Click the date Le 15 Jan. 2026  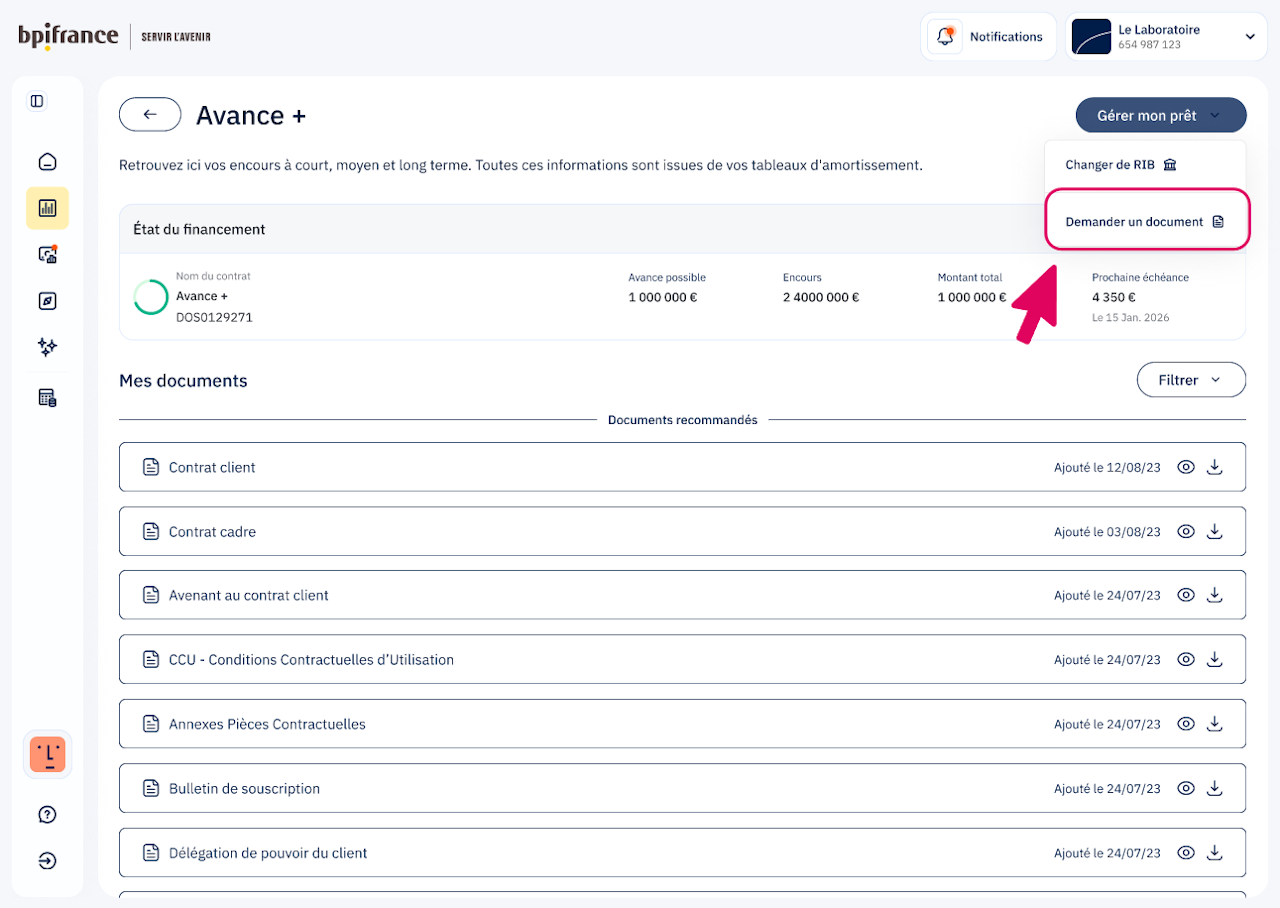(1131, 318)
